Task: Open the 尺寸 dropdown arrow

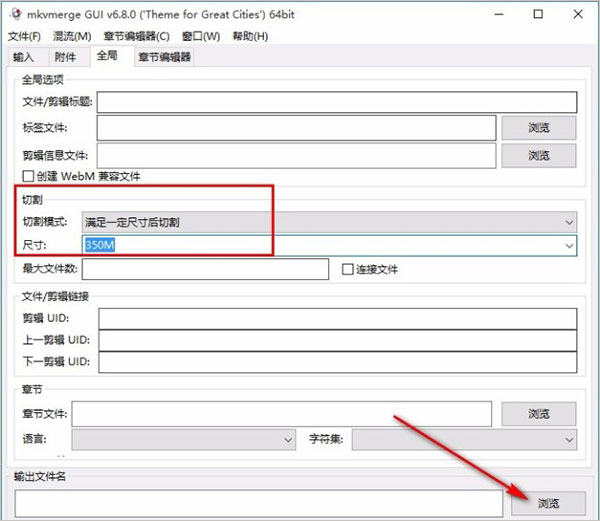Action: 569,245
